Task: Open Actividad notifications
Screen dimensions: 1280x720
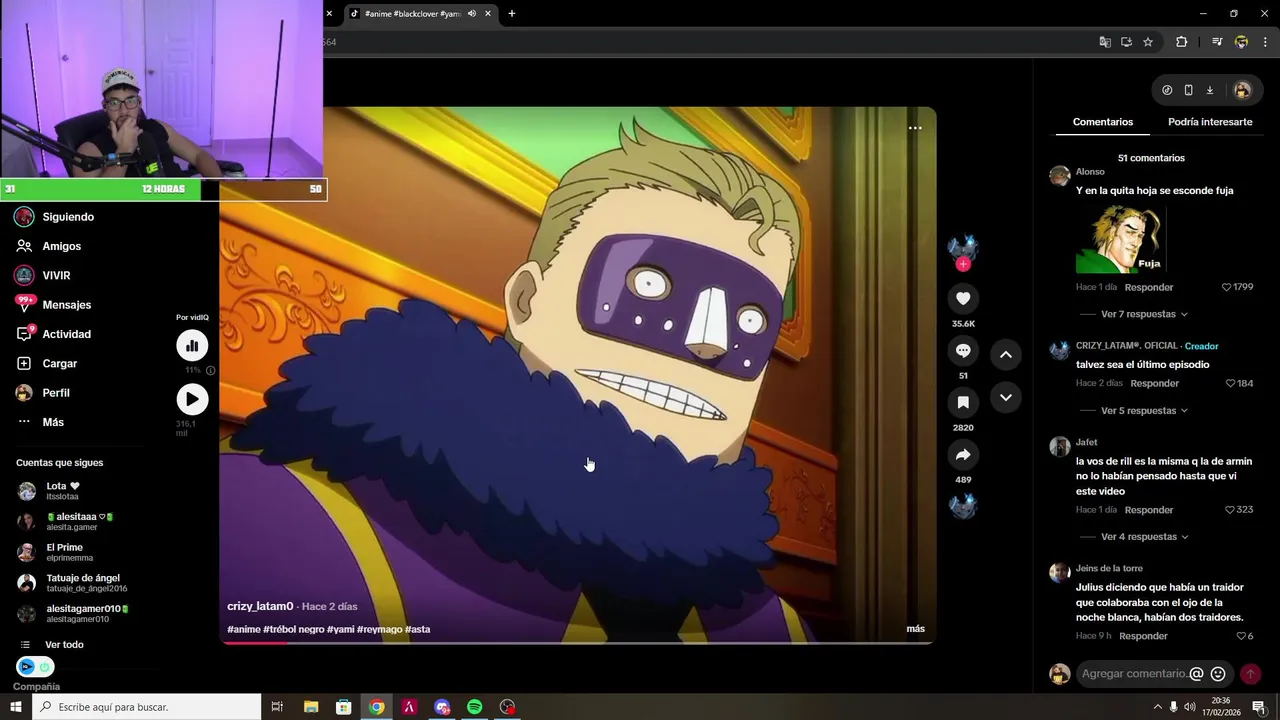Action: point(66,334)
